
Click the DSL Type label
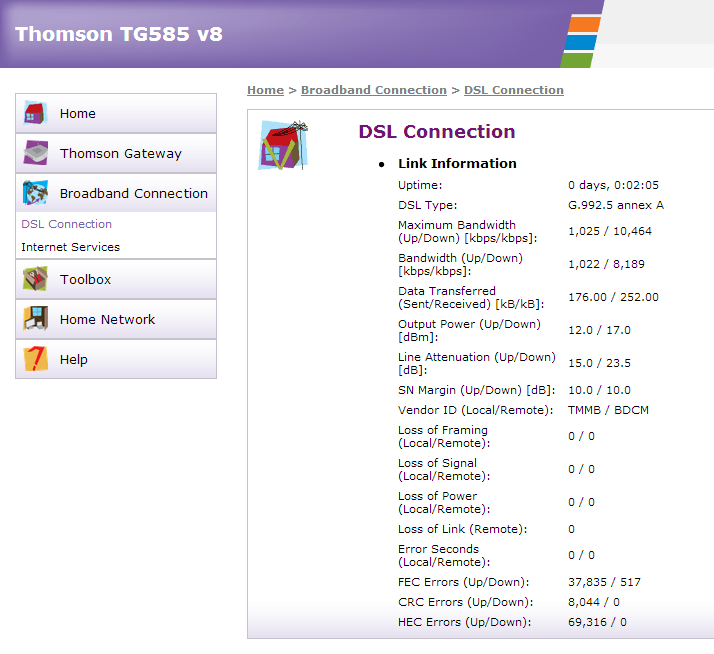coord(428,205)
